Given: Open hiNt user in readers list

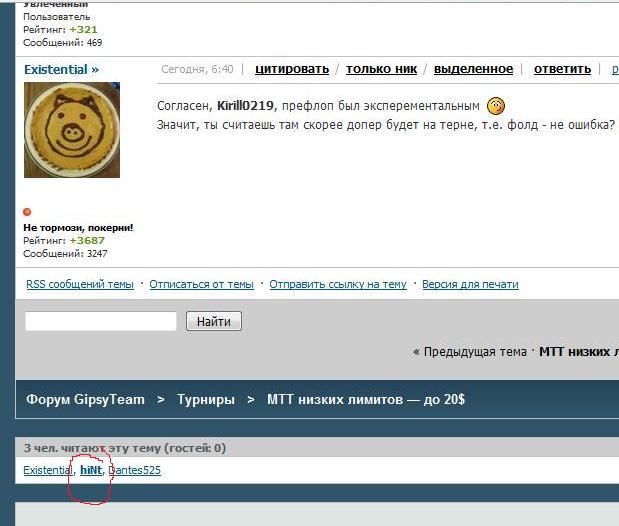Looking at the screenshot, I should tap(91, 470).
